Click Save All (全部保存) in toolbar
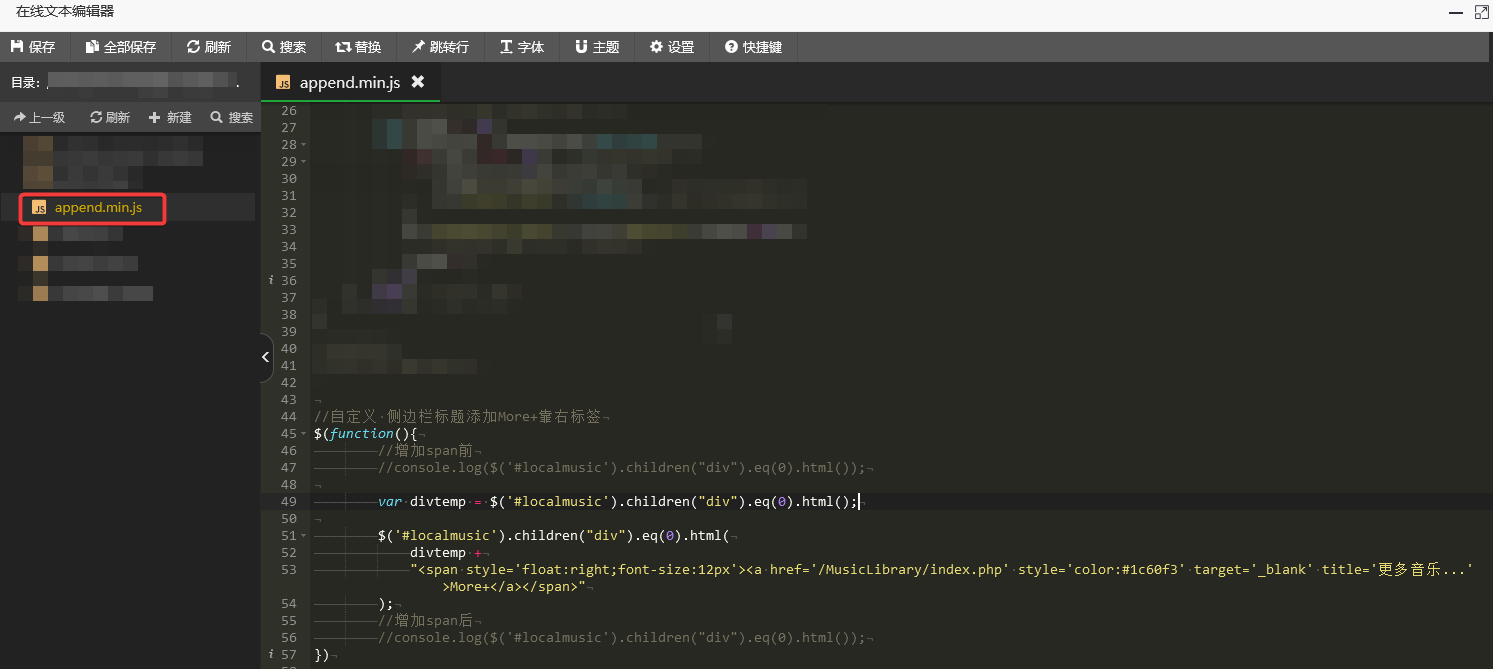This screenshot has height=669, width=1493. tap(121, 47)
